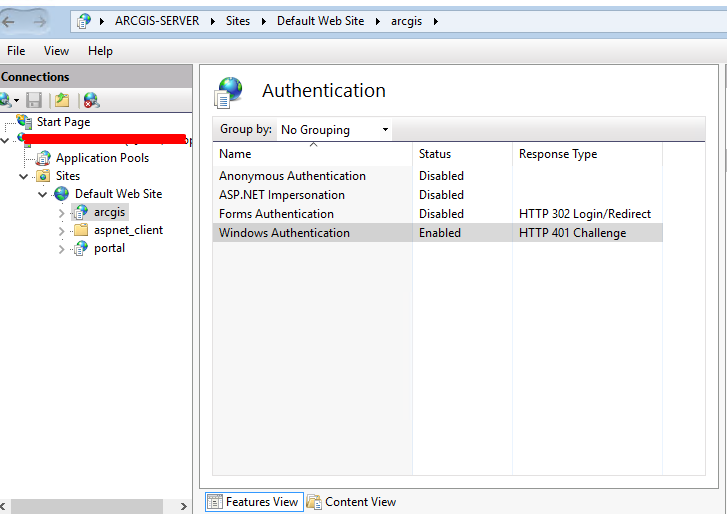Click HTTP 302 Login/Redirect response type

coord(585,214)
